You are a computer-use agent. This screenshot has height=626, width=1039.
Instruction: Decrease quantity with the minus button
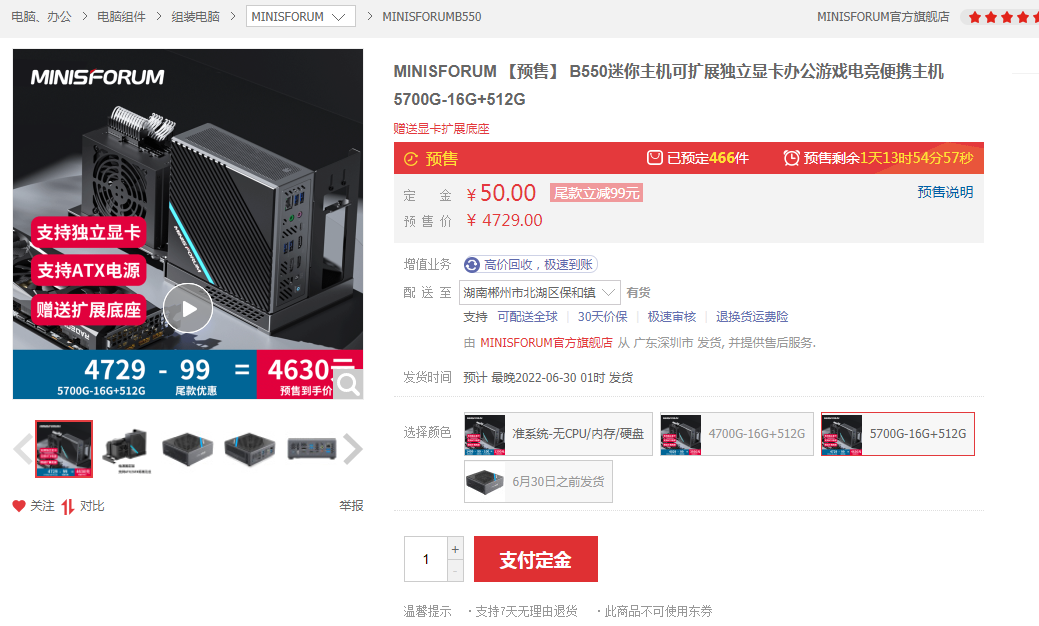(x=455, y=571)
